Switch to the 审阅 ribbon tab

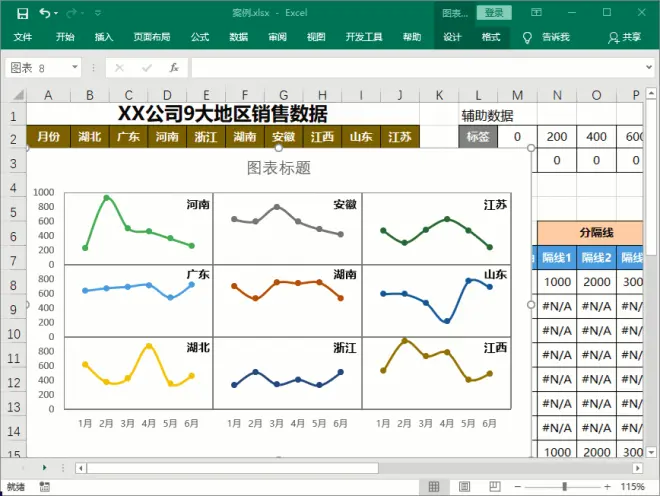pyautogui.click(x=277, y=37)
